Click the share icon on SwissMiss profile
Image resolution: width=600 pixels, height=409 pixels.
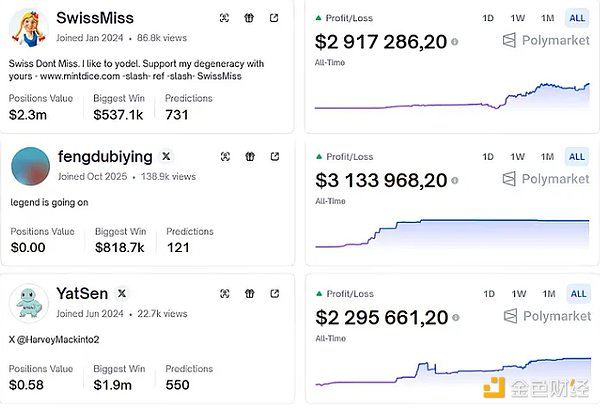click(x=273, y=18)
